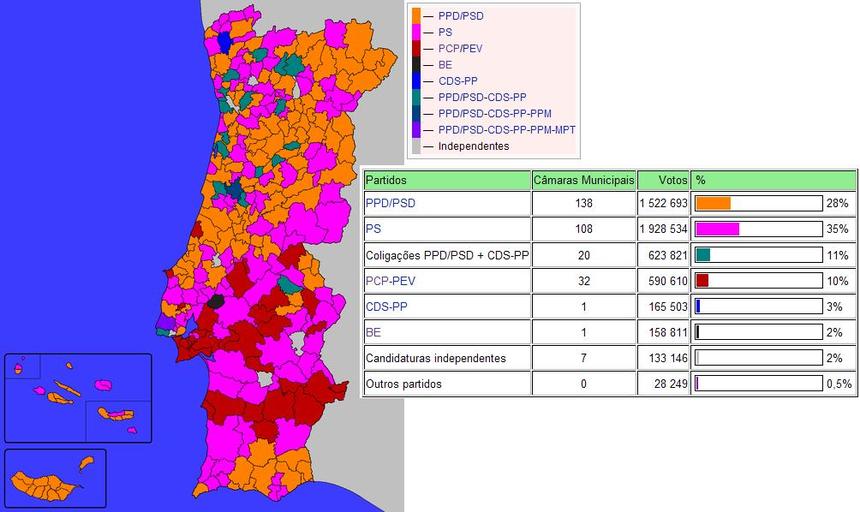Click the Votos column header
This screenshot has height=512, width=860.
[663, 180]
